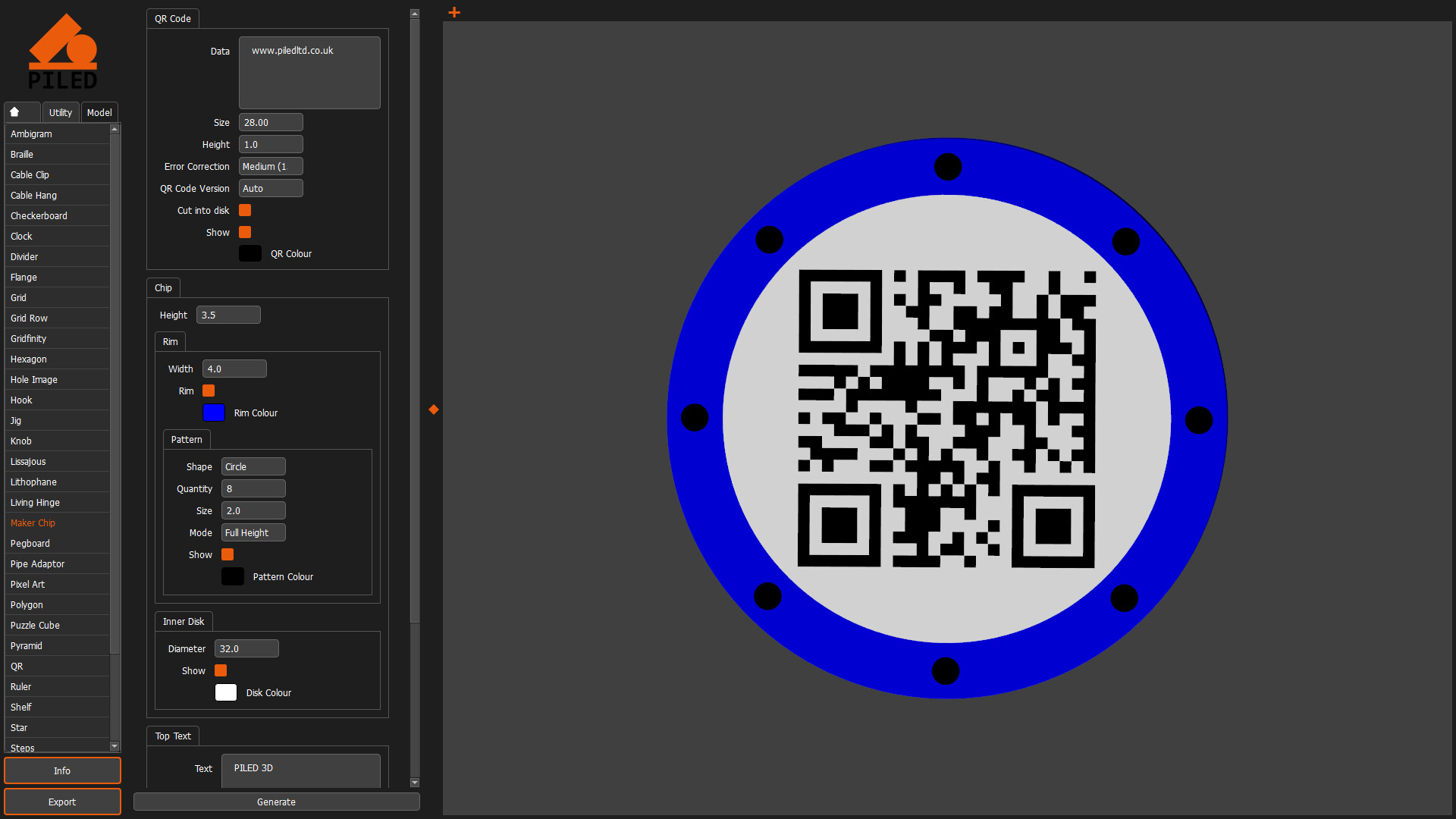The height and width of the screenshot is (819, 1456).
Task: Switch to the Model tab
Action: (99, 111)
